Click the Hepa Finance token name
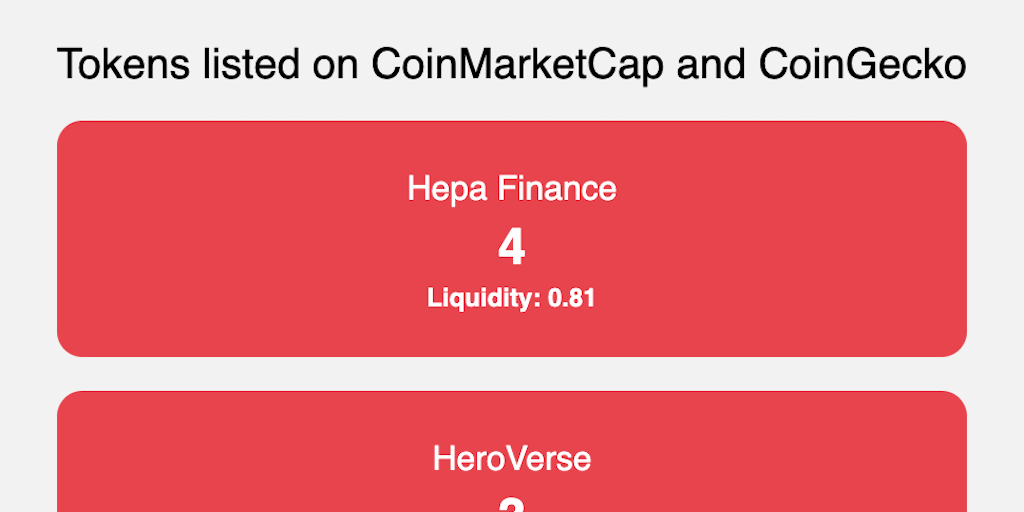Image resolution: width=1024 pixels, height=512 pixels. 512,188
